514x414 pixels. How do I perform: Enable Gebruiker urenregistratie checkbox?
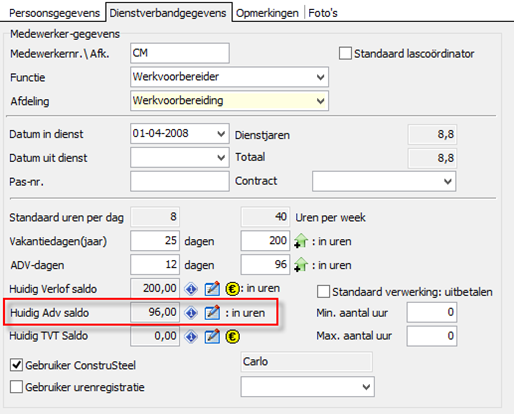pos(16,387)
